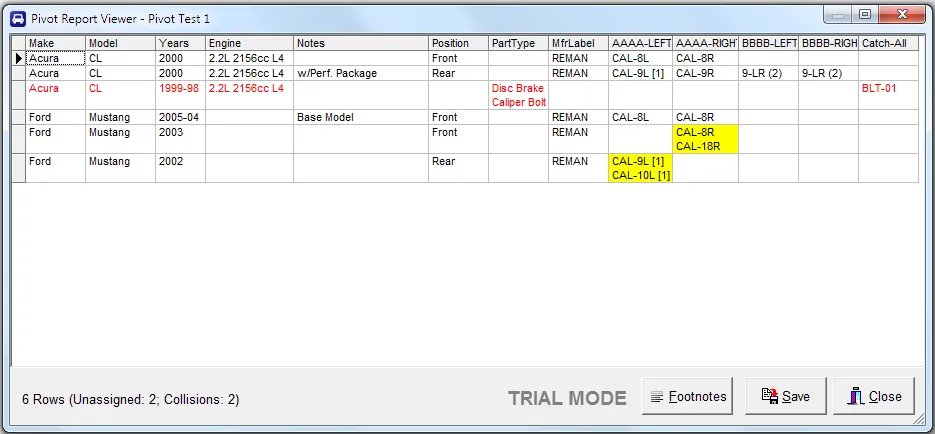Select the 2005-04 years cell

click(181, 117)
